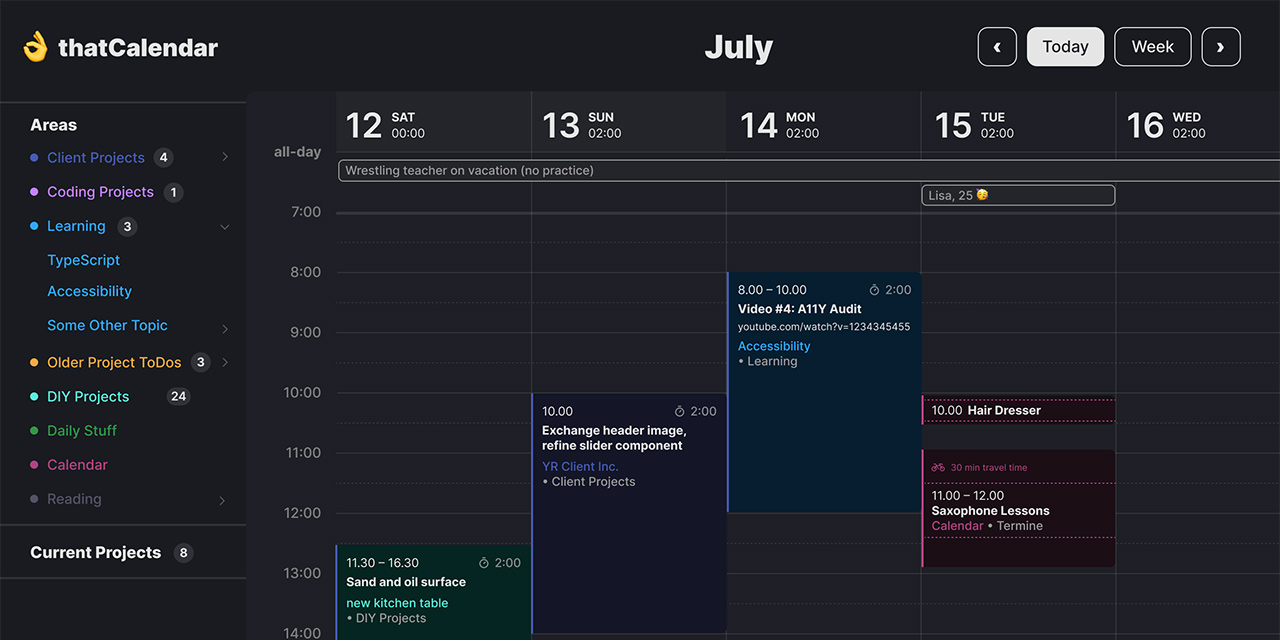The width and height of the screenshot is (1280, 640).
Task: Click stopwatch icon on Exchange header image event
Action: point(679,411)
